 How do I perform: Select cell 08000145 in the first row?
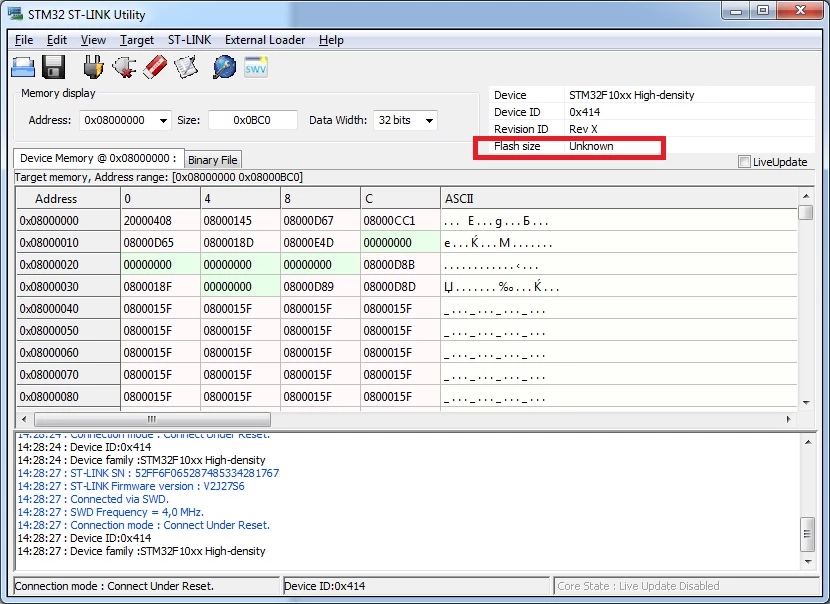[240, 221]
